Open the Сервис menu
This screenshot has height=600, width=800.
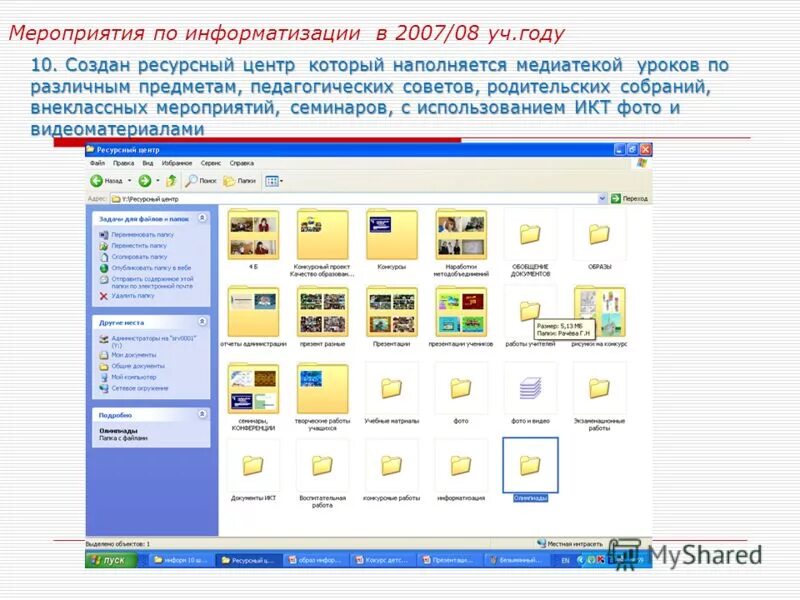point(208,163)
